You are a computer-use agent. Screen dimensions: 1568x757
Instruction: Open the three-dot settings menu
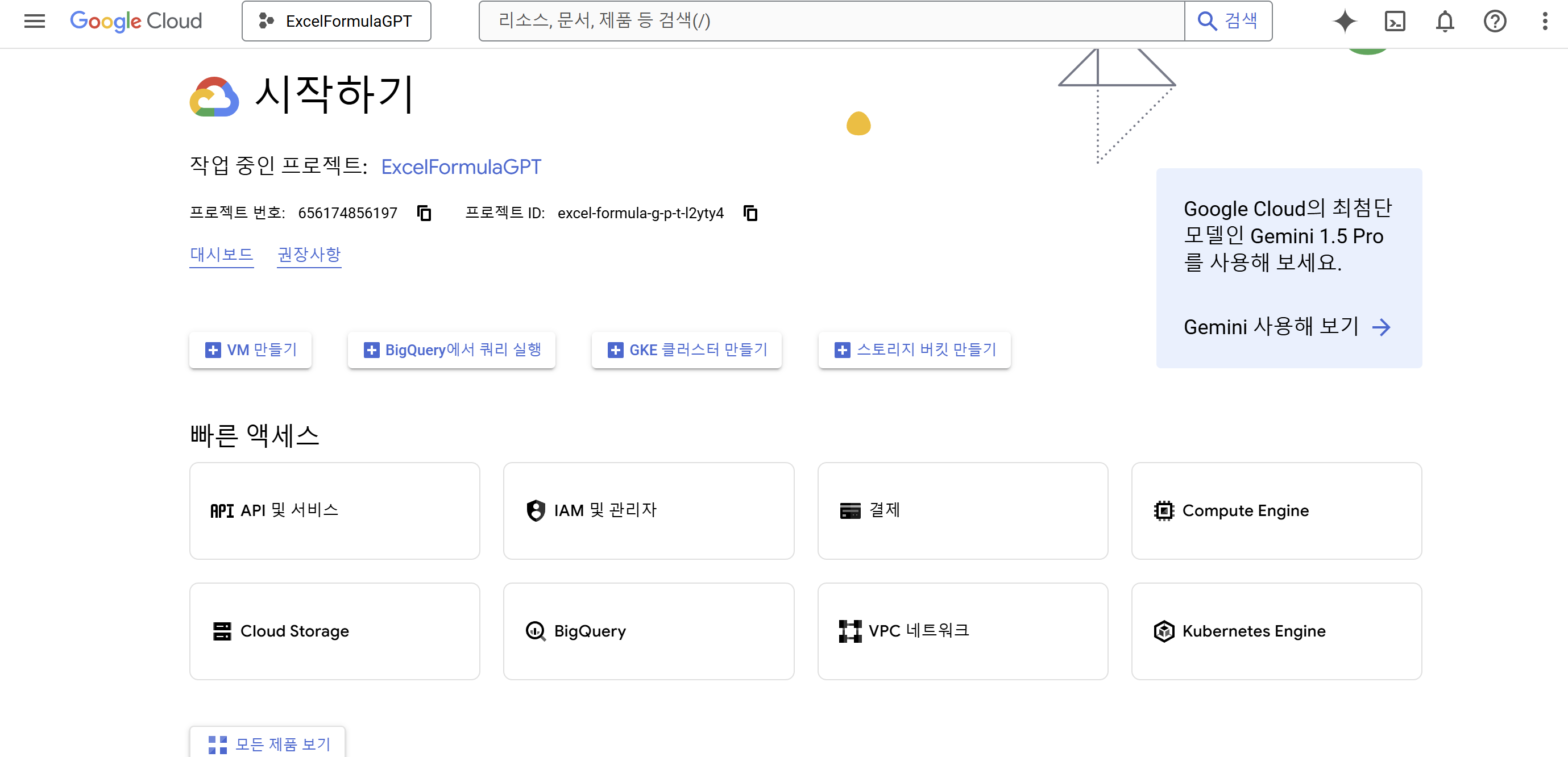(x=1544, y=20)
